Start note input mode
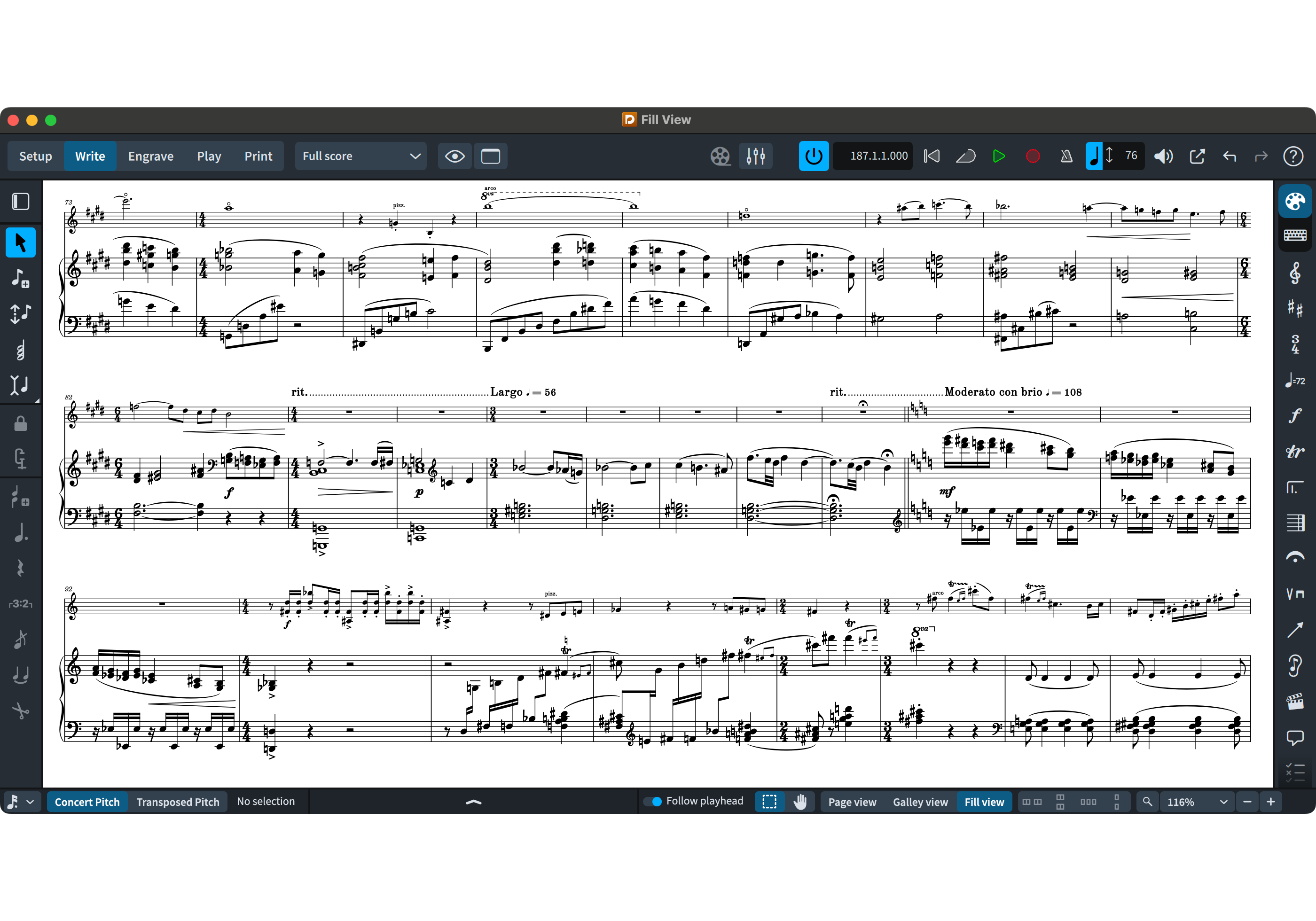 pos(21,278)
